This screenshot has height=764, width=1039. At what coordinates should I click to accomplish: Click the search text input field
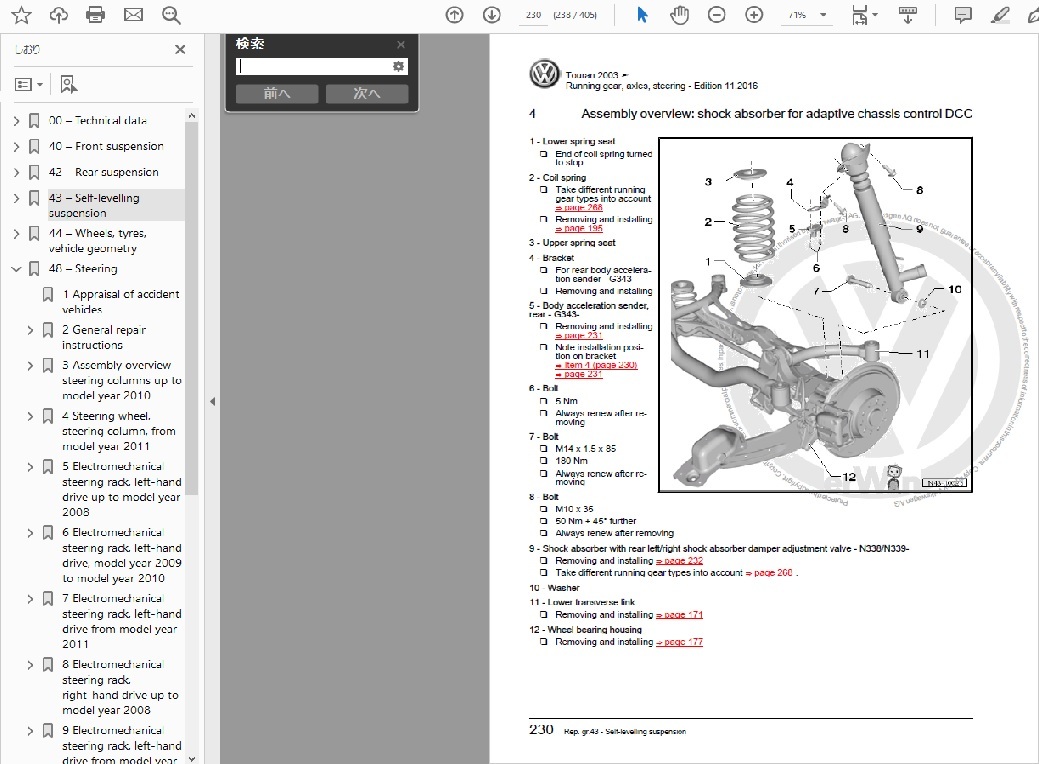tap(312, 66)
